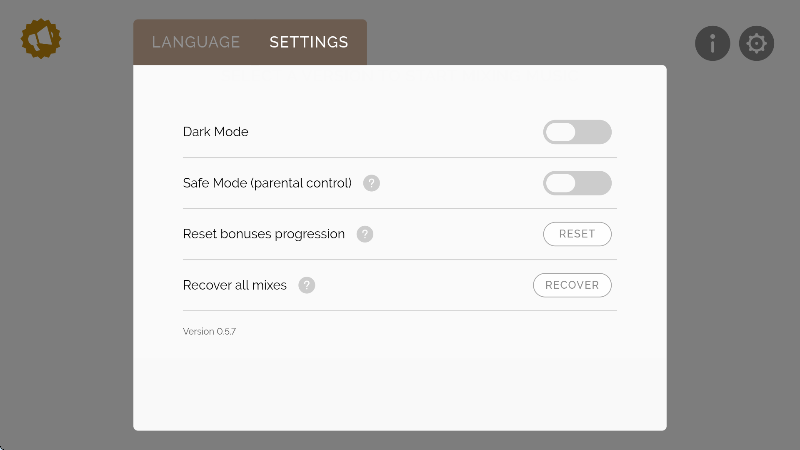Click the blank panel area below the version text

pyautogui.click(x=400, y=385)
